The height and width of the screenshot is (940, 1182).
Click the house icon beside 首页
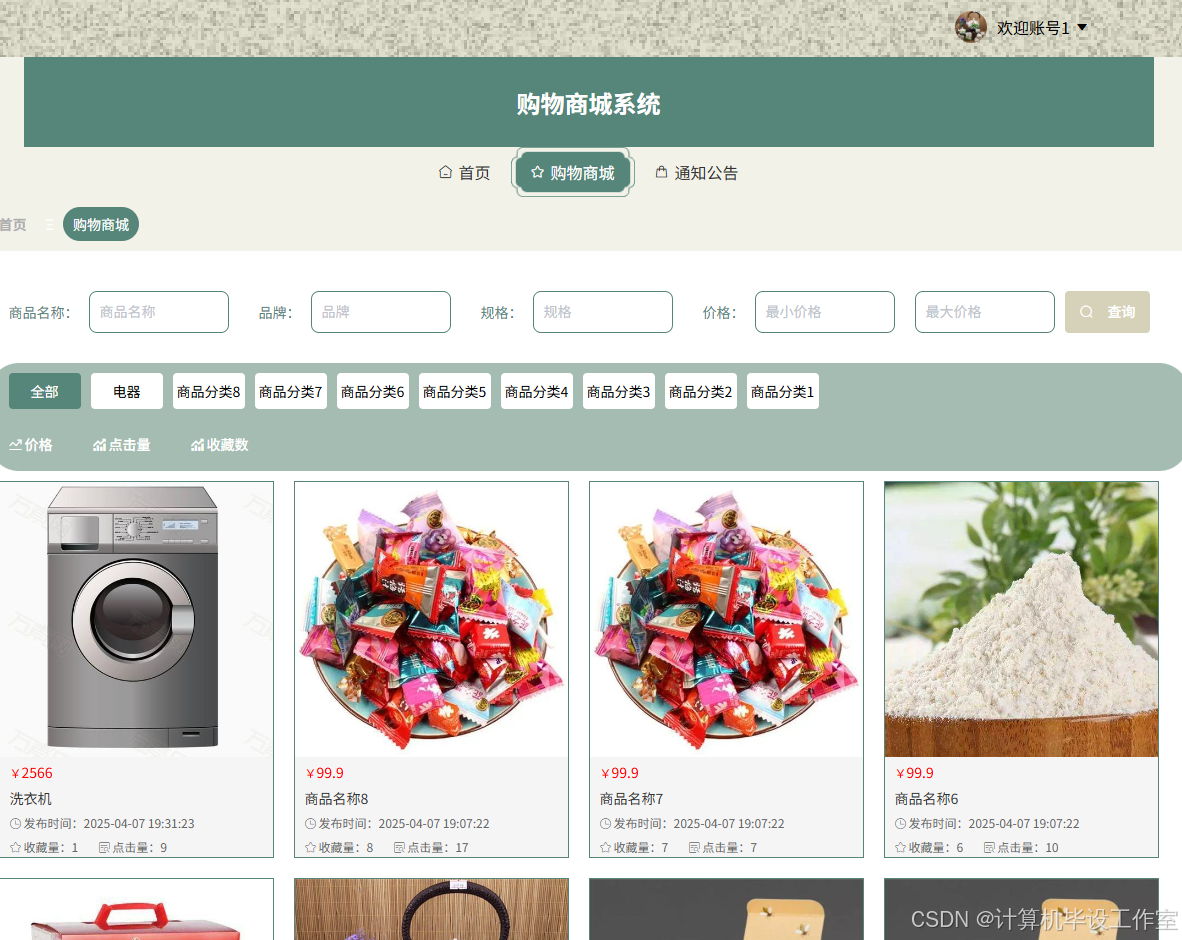pyautogui.click(x=446, y=172)
